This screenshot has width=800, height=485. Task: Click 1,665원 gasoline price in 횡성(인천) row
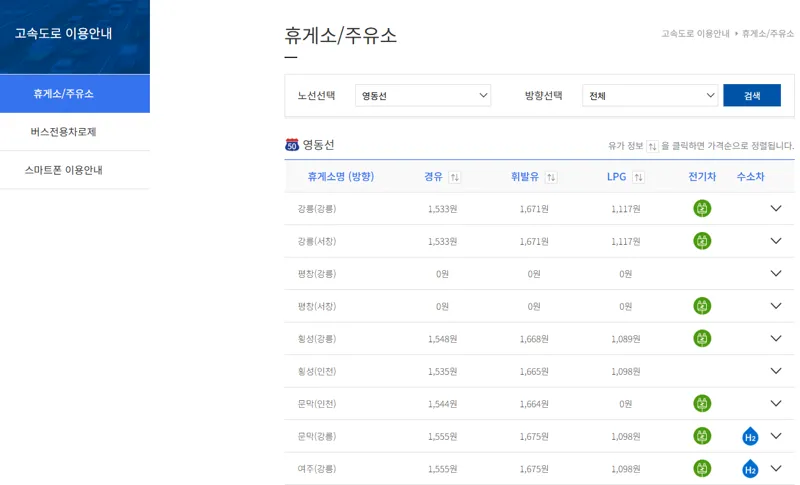(534, 372)
